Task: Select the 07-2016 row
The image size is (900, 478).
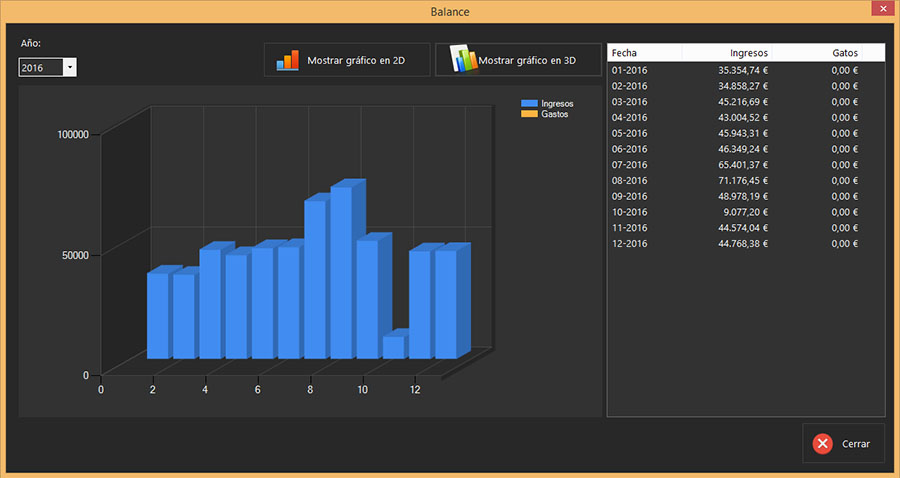Action: 746,165
